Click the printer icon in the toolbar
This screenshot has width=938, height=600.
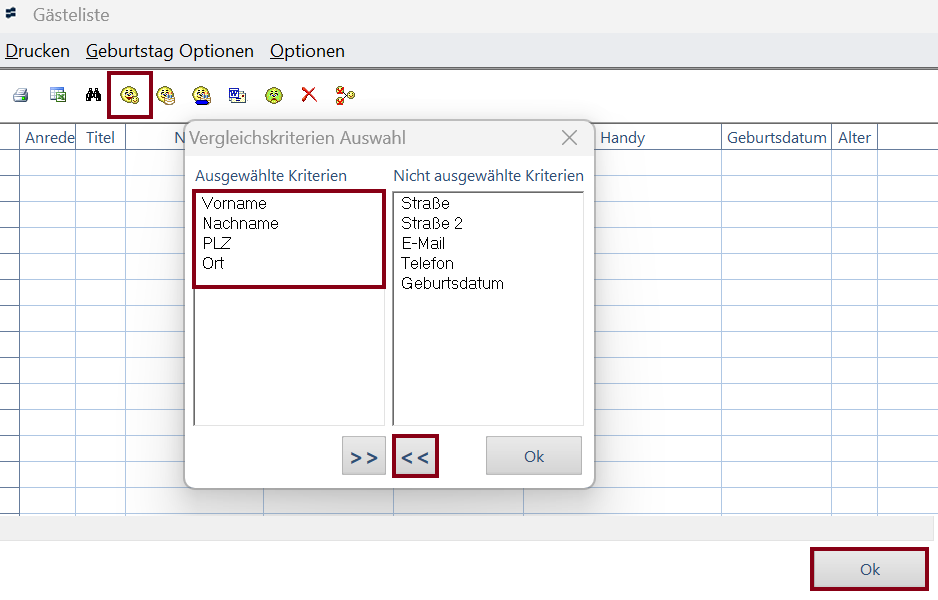pos(20,96)
